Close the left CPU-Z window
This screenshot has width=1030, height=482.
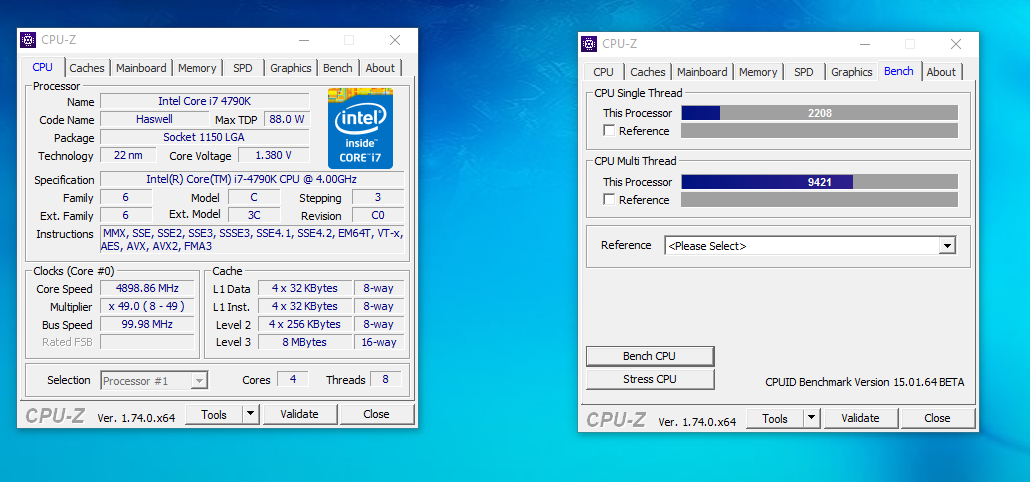[x=395, y=40]
